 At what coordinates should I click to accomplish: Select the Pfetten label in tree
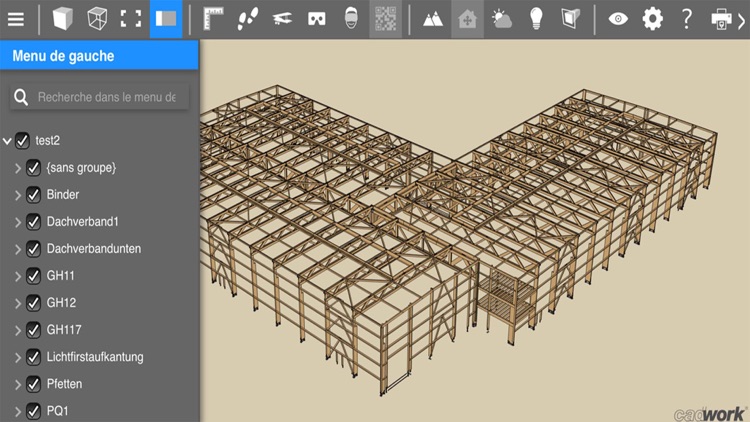64,384
